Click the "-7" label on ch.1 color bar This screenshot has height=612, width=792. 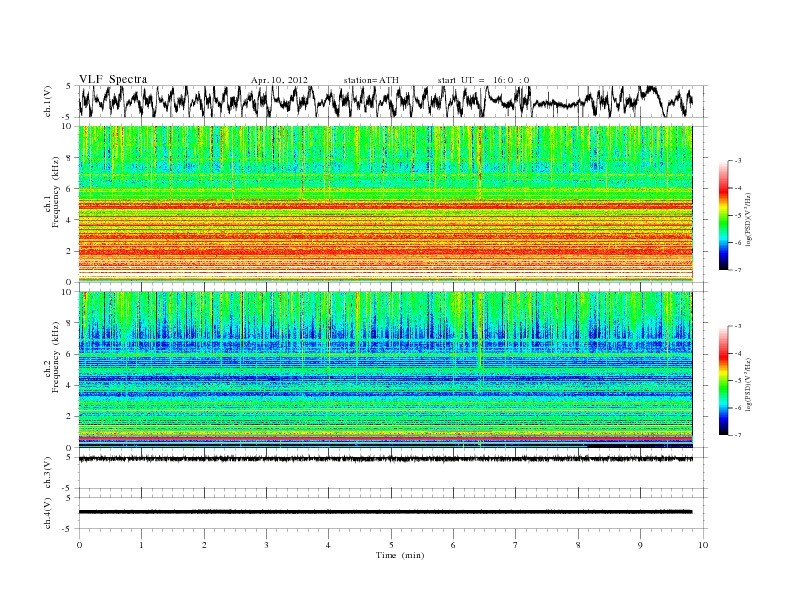point(738,271)
